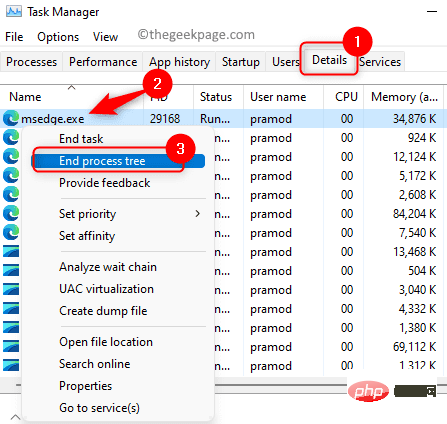Open the View menu
Image resolution: width=447 pixels, height=424 pixels.
coord(105,37)
